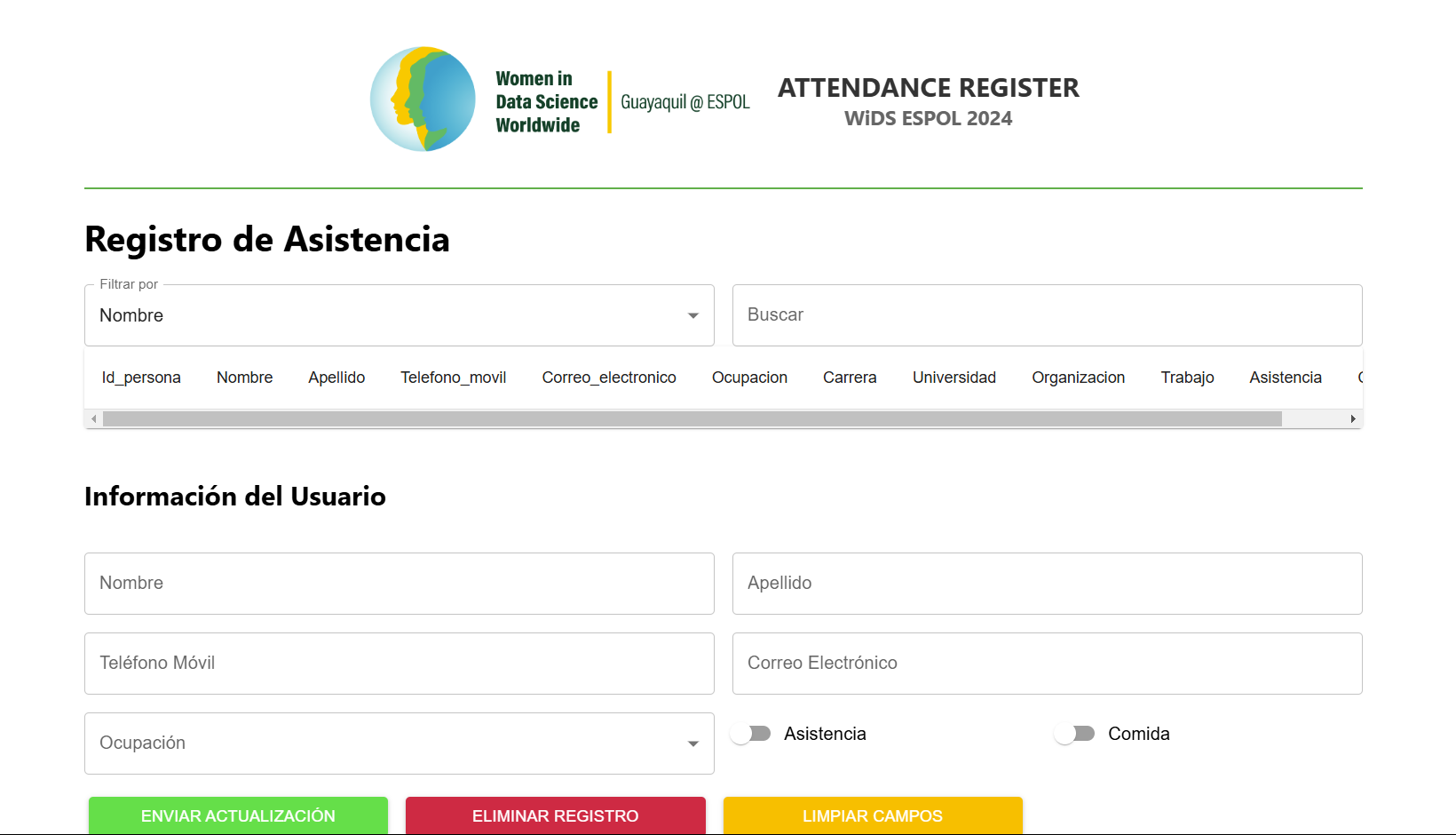Click the Información del Usuario heading
1456x835 pixels.
pyautogui.click(x=235, y=497)
